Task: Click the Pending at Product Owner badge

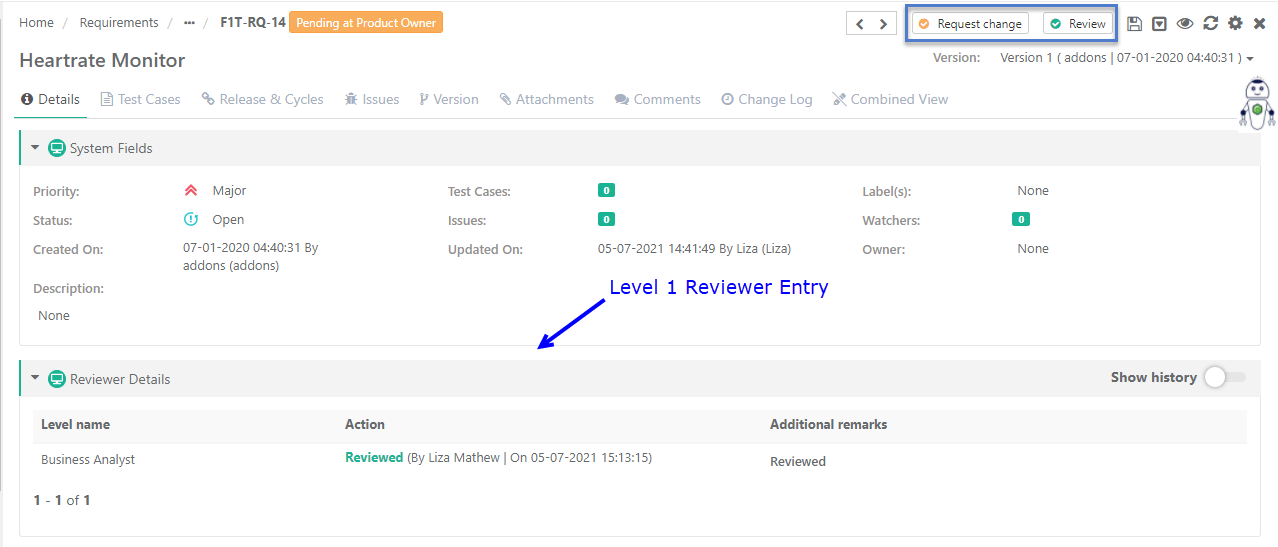Action: point(366,23)
